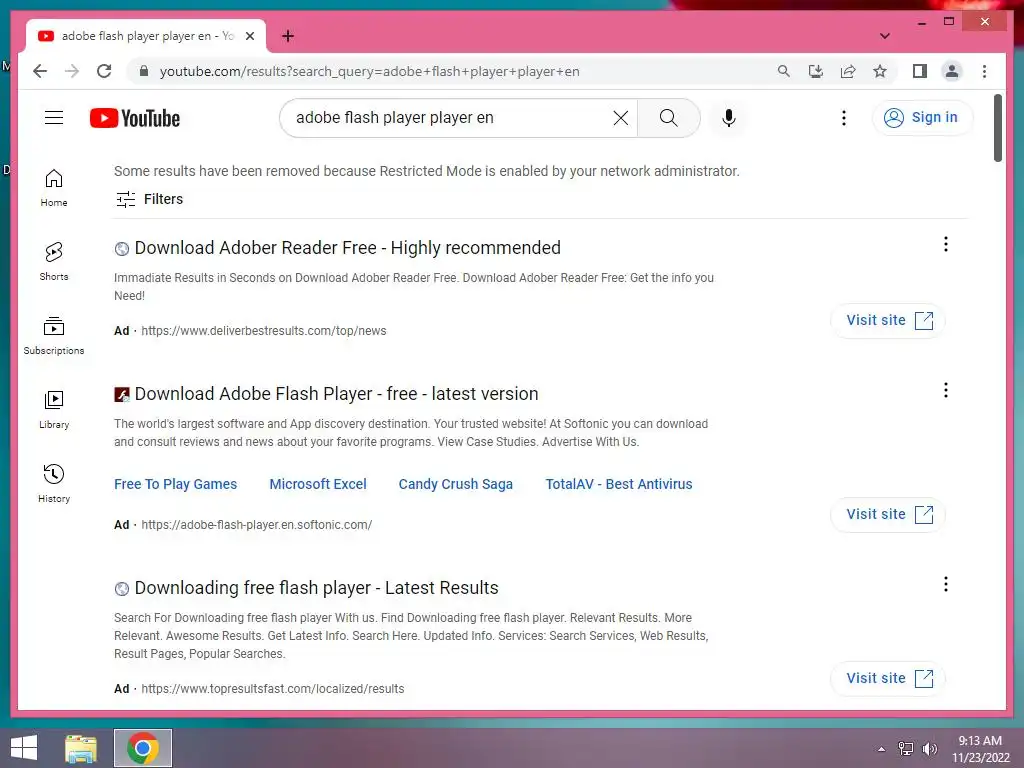Start voice search with microphone
Screen dimensions: 1024x768
point(729,118)
